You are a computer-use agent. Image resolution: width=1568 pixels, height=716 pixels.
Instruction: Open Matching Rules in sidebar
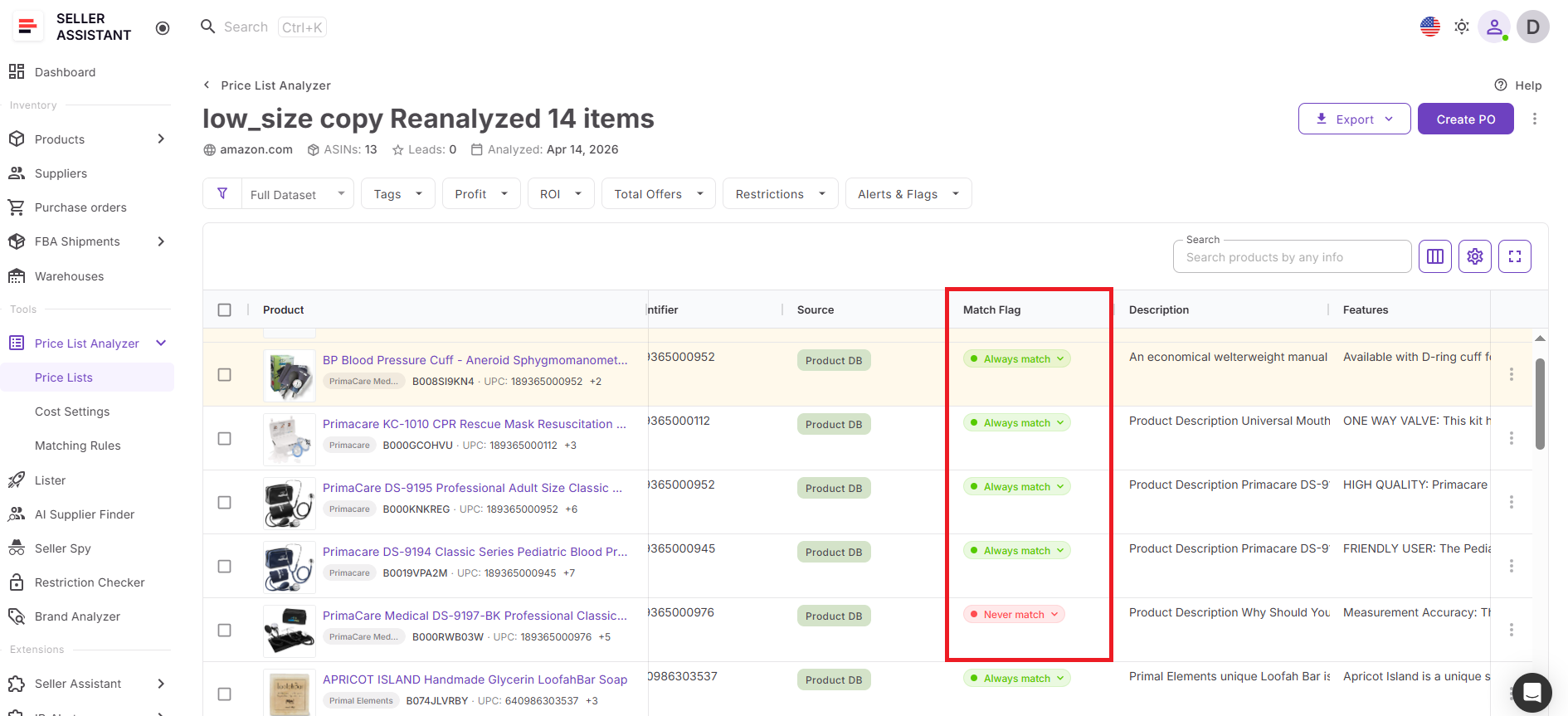pyautogui.click(x=78, y=446)
